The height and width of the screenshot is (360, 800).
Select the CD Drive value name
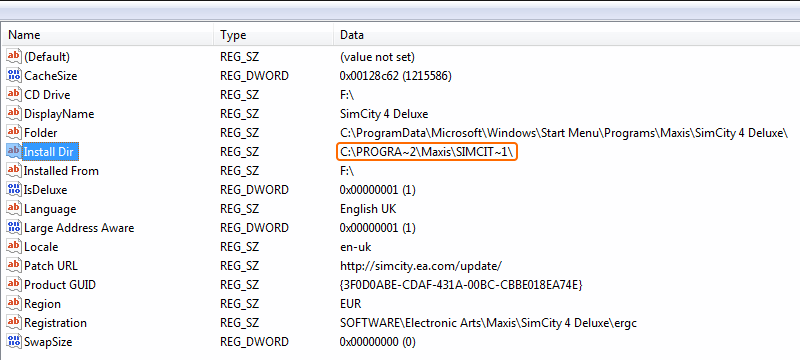pos(47,95)
